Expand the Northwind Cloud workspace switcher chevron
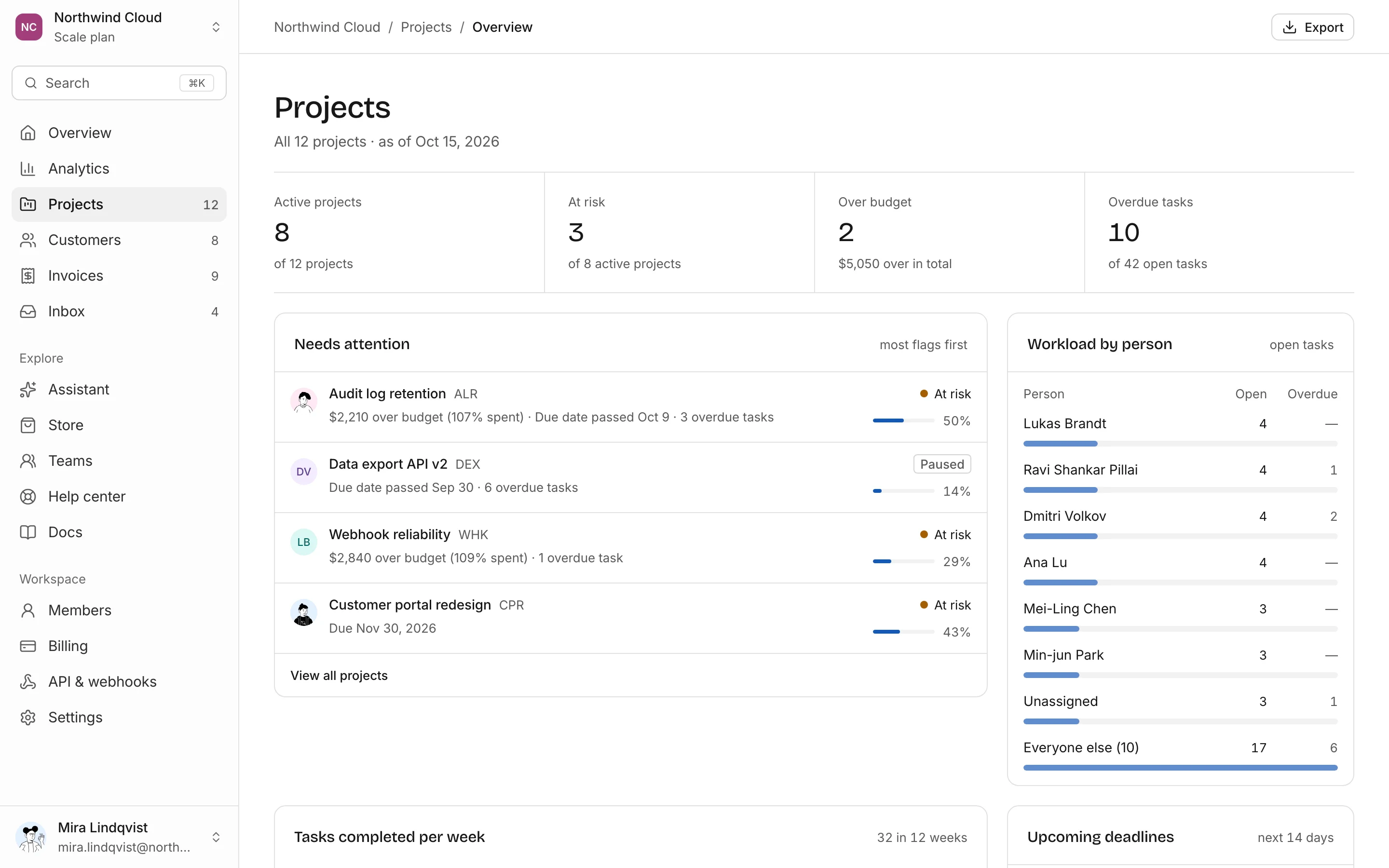1389x868 pixels. [x=216, y=27]
